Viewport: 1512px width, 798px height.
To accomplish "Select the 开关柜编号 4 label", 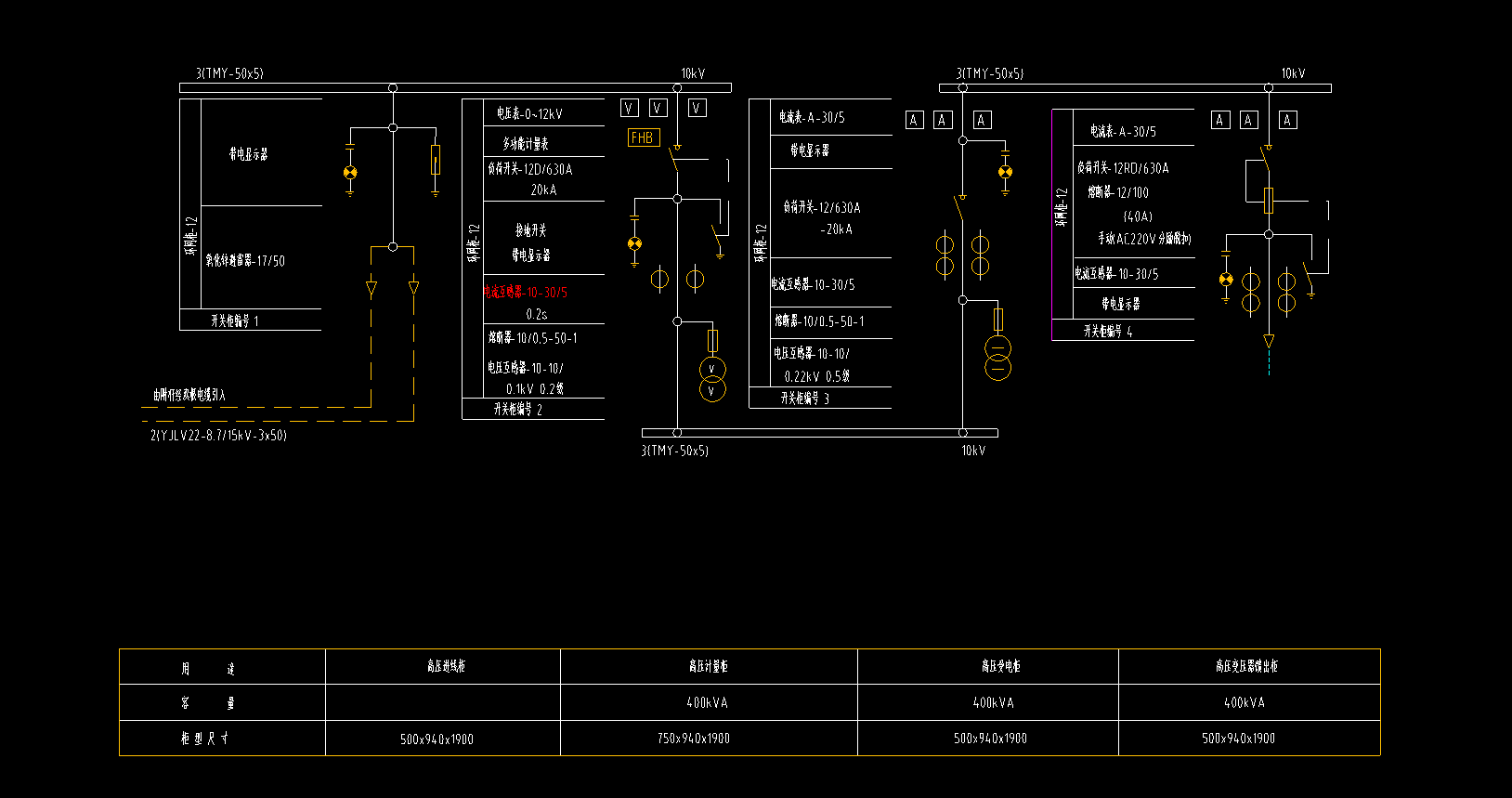I will (x=1108, y=331).
